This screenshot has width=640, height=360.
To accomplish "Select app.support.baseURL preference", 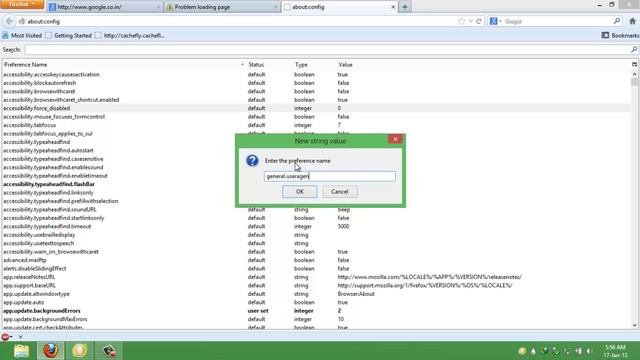I will point(29,286).
